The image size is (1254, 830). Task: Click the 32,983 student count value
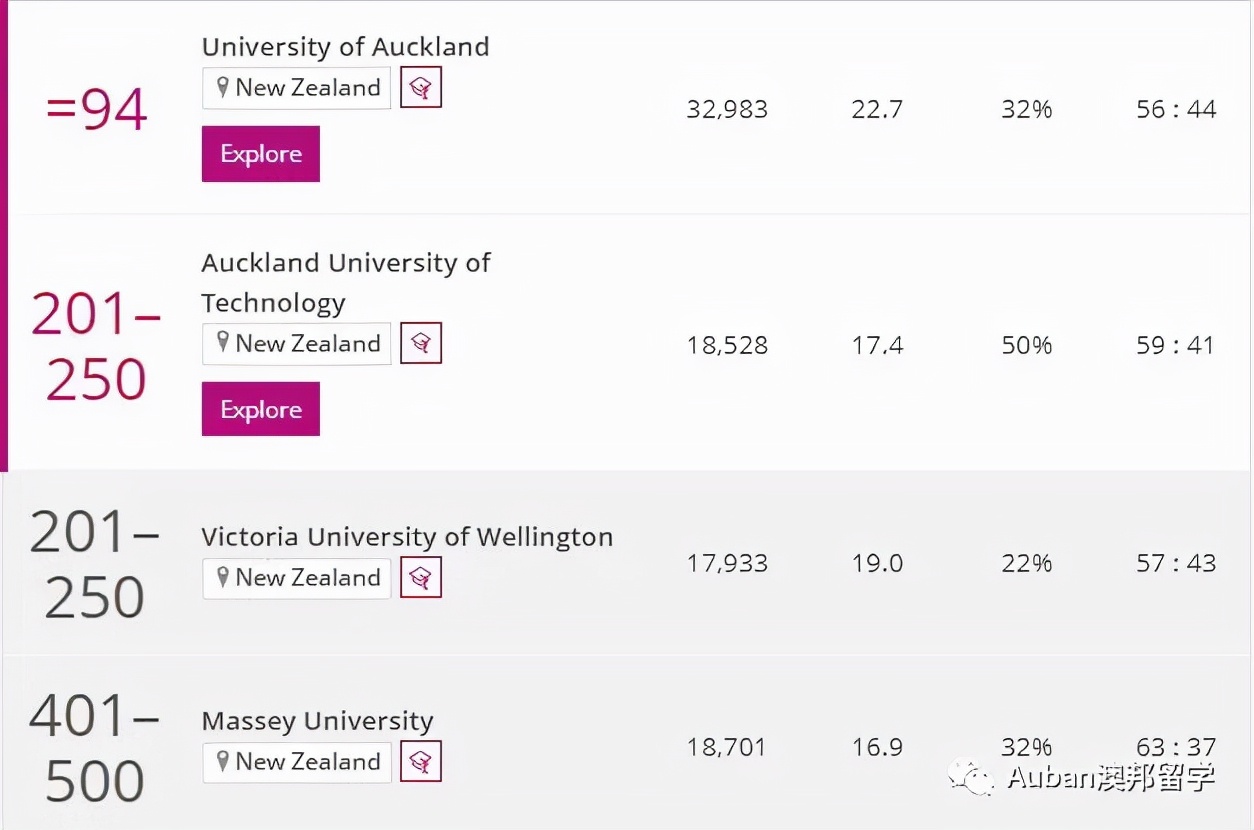[727, 110]
